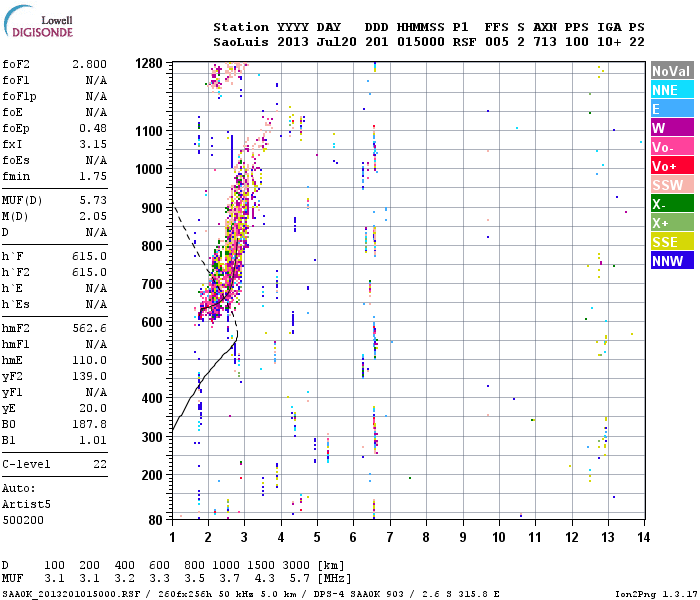
Task: Select the X+ legend swatch
Action: (x=672, y=223)
